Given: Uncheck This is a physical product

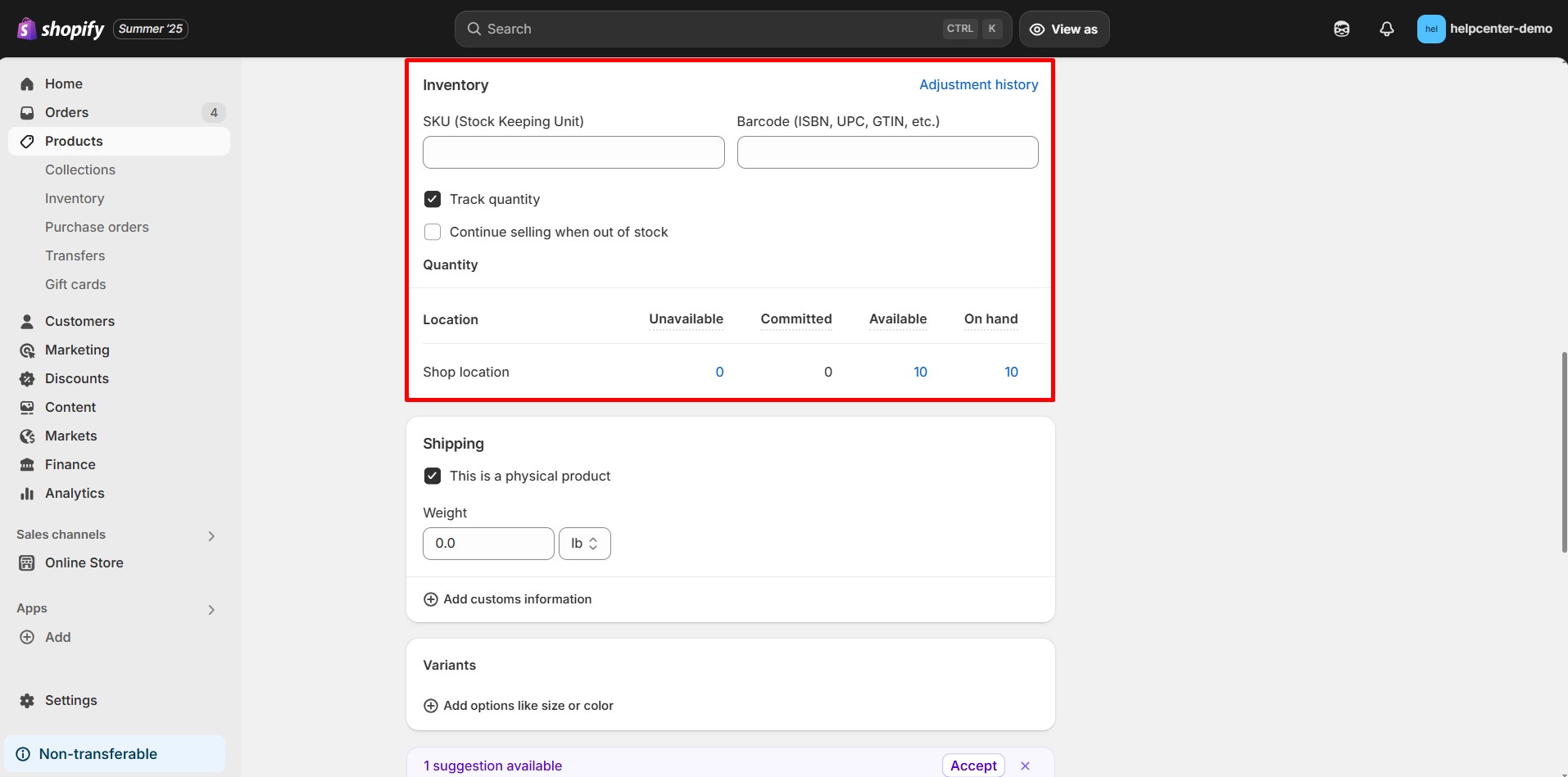Looking at the screenshot, I should [432, 476].
